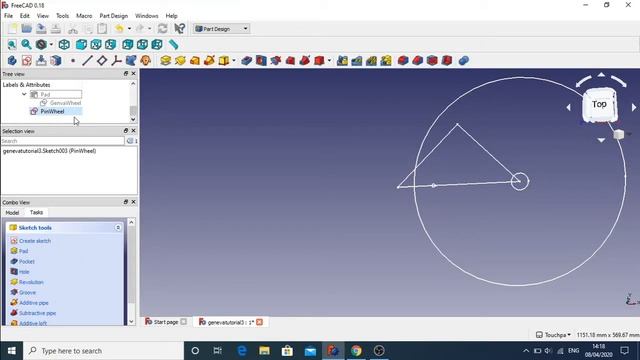Activate the What's This help cursor
Screen dimensions: 640x360
179,29
